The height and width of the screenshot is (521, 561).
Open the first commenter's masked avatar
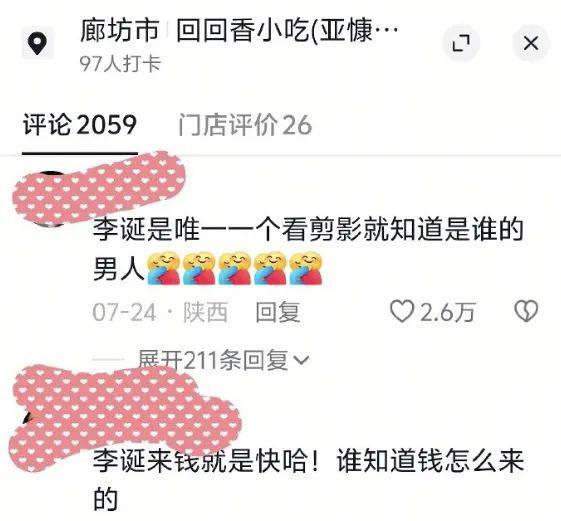pos(50,199)
